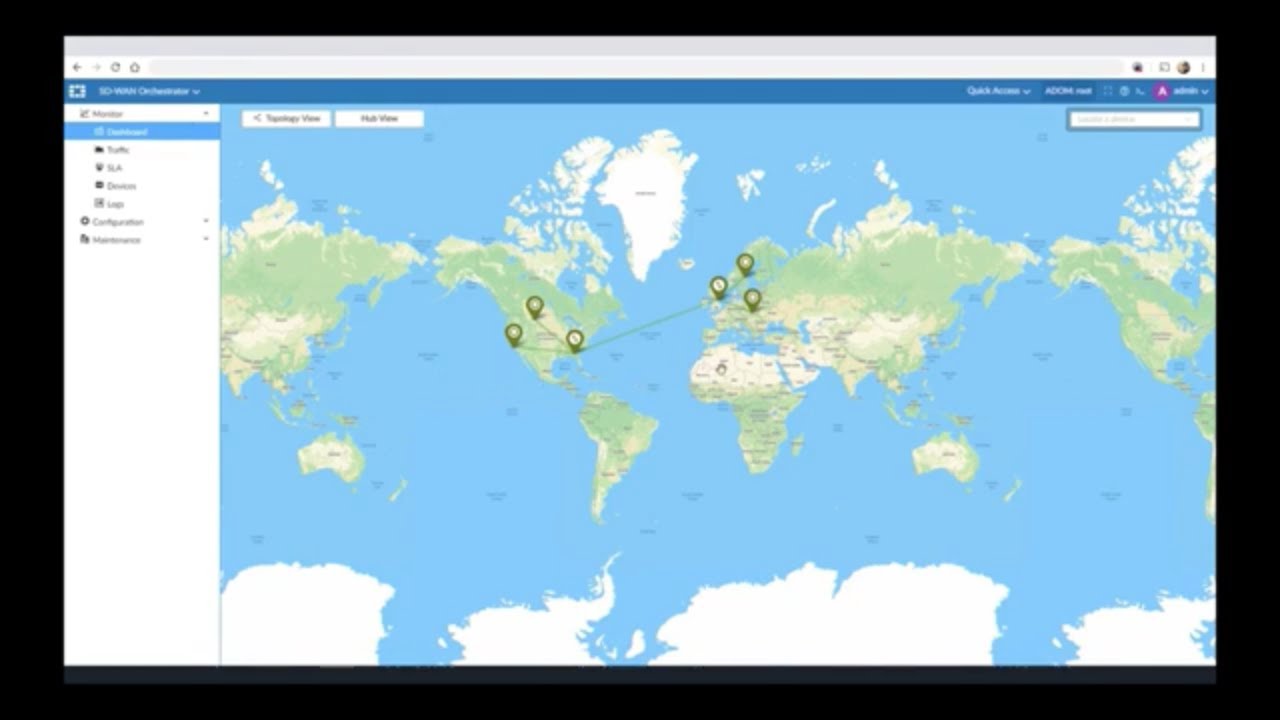The height and width of the screenshot is (720, 1280).
Task: Click the Logs icon in sidebar
Action: click(99, 204)
